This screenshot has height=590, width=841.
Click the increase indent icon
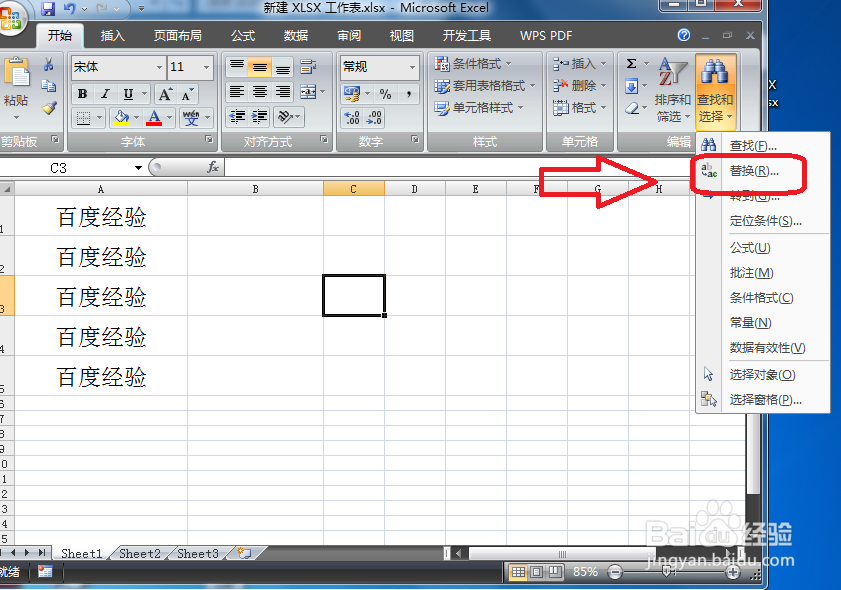coord(260,116)
